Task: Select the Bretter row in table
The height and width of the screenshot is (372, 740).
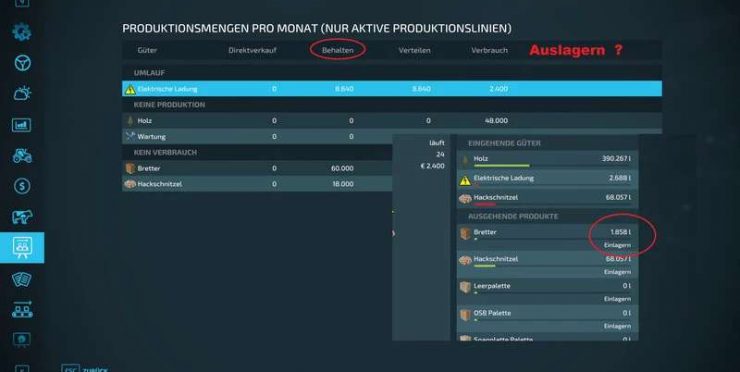Action: tap(257, 168)
